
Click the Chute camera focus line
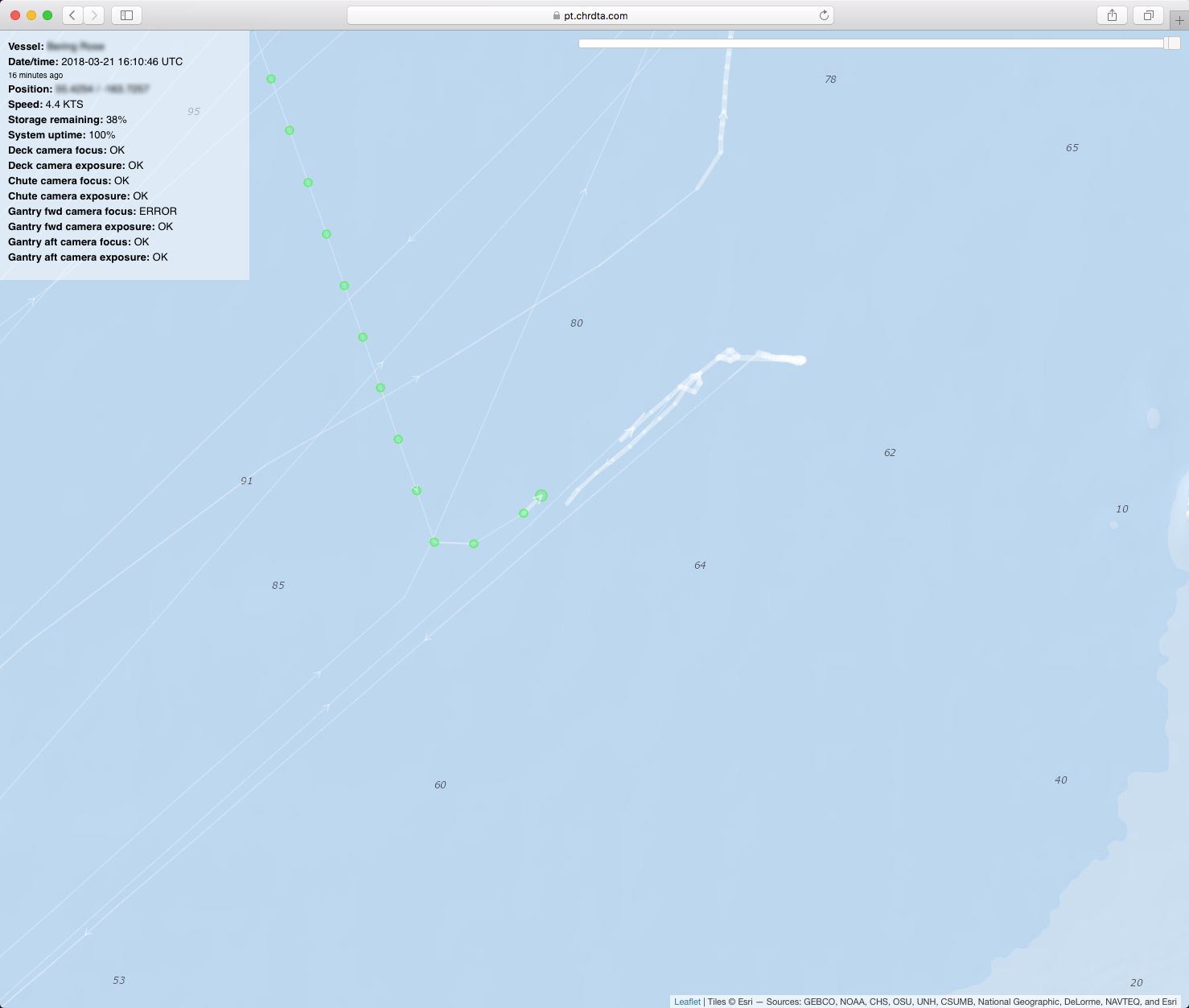68,181
